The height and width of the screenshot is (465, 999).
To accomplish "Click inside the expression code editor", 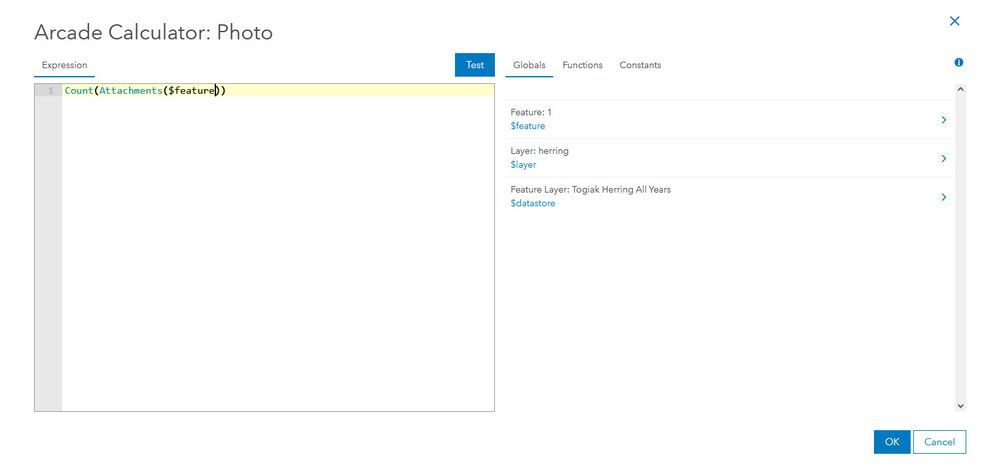I will point(278,250).
